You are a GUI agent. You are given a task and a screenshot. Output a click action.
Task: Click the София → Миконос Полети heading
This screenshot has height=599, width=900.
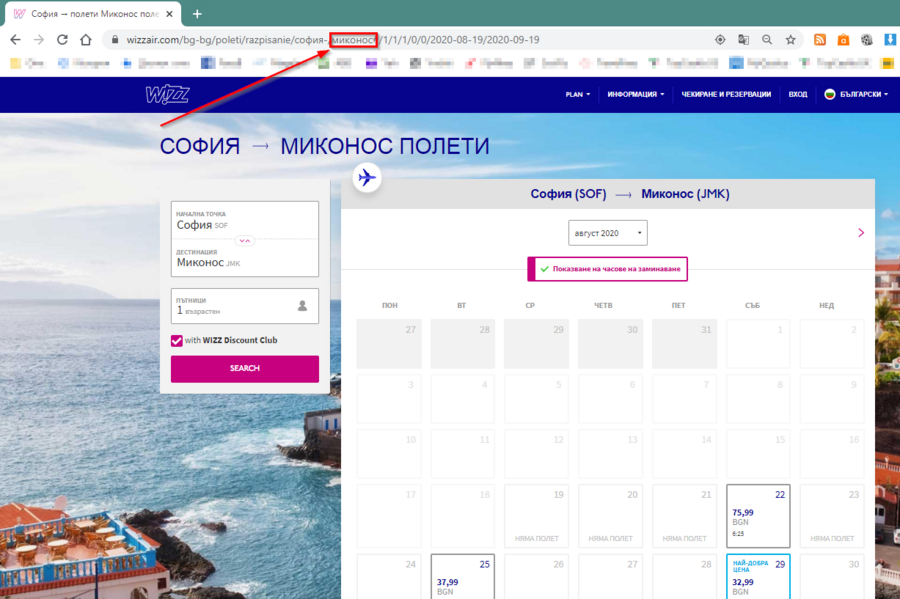click(324, 146)
